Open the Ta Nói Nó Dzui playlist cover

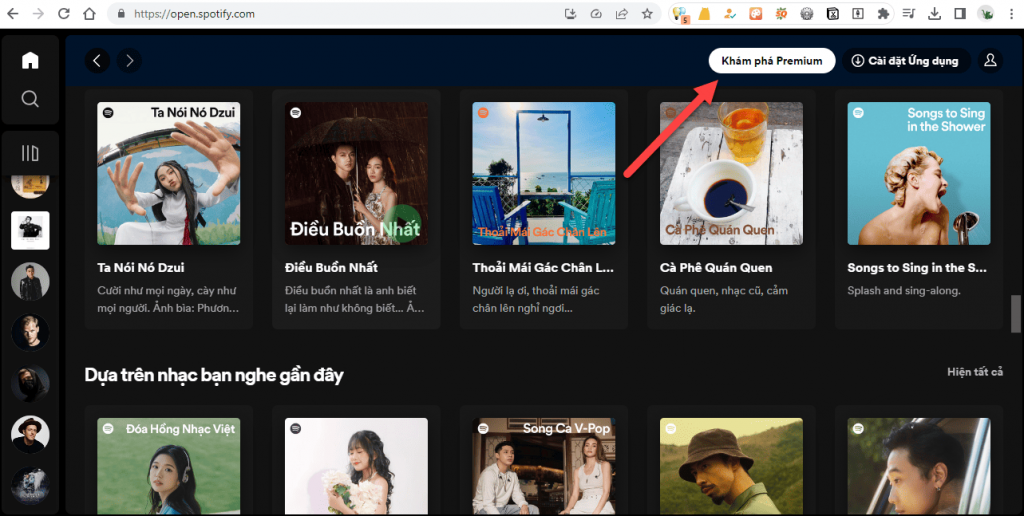(x=169, y=173)
